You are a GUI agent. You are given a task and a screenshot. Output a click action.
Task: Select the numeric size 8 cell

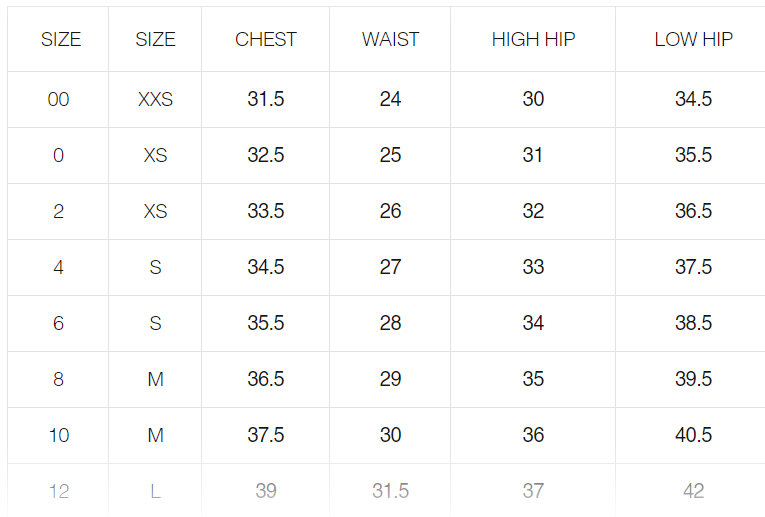(x=58, y=380)
